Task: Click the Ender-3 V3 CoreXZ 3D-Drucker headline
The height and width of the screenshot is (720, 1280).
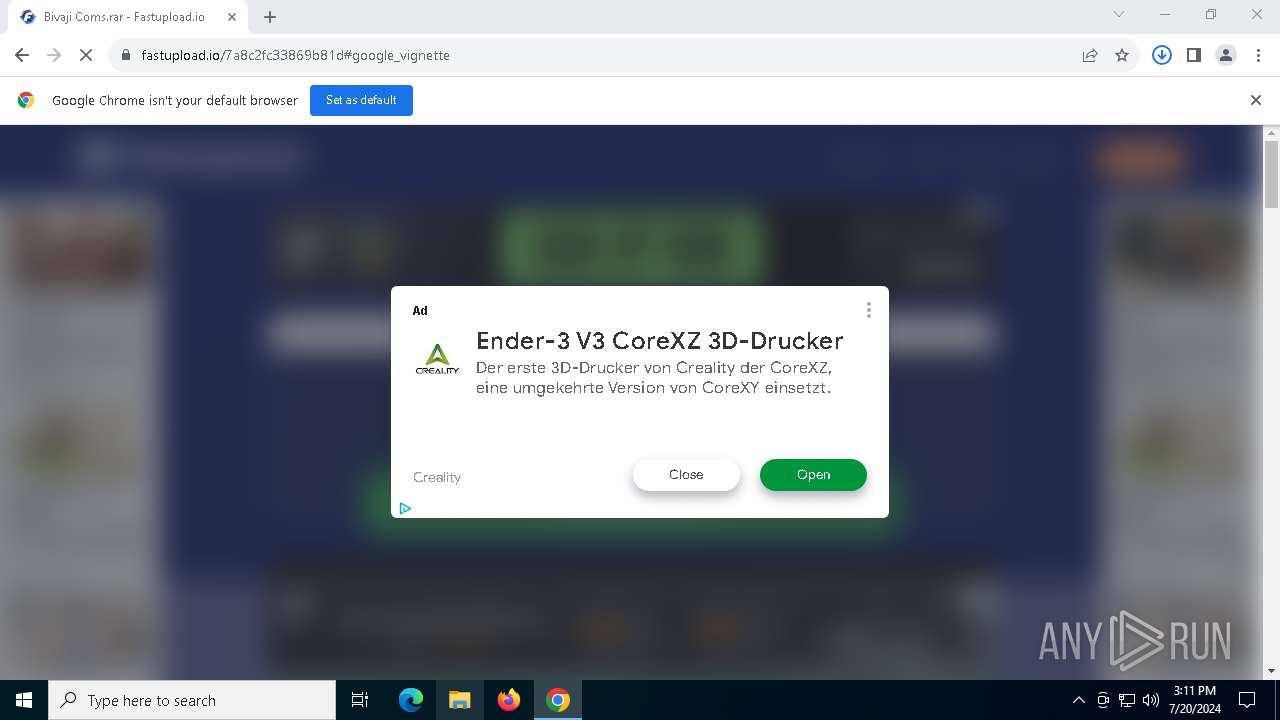Action: pos(660,340)
